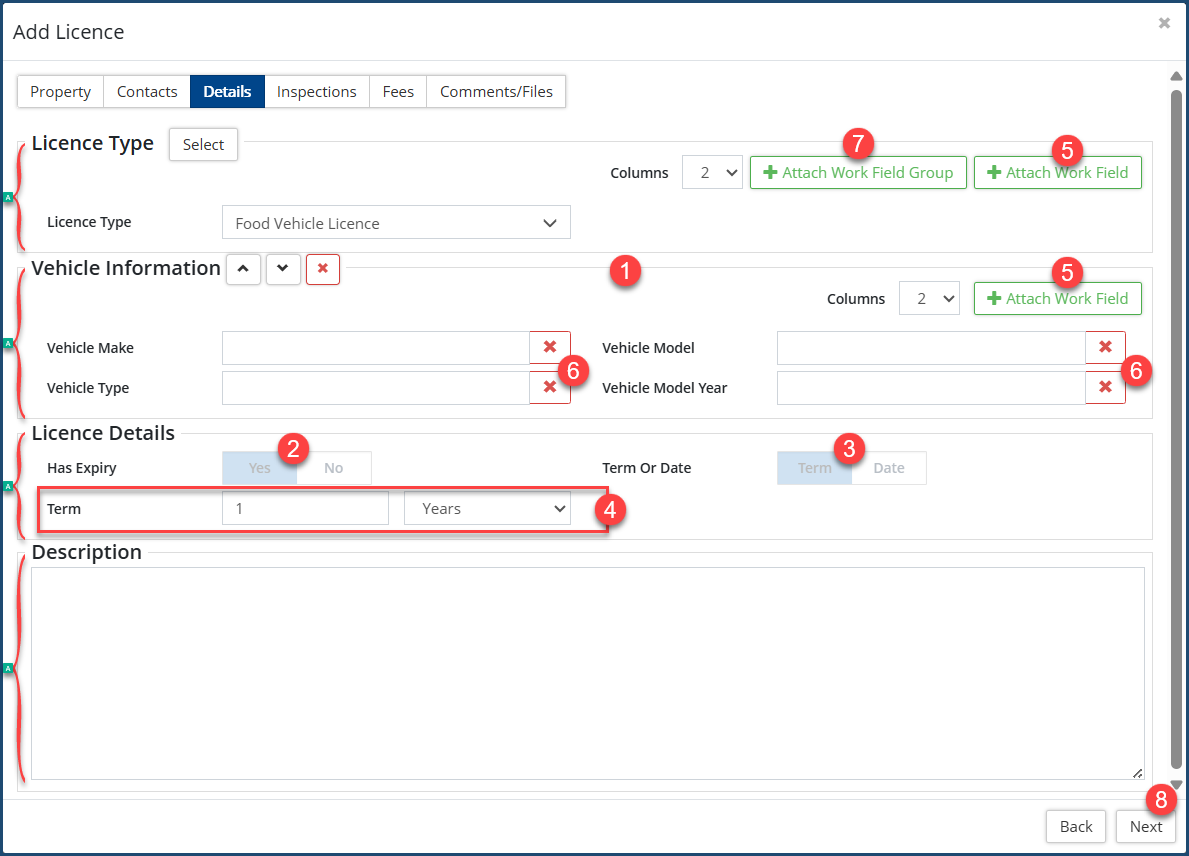This screenshot has width=1189, height=856.
Task: Choose Term for Term Or Date
Action: click(814, 468)
